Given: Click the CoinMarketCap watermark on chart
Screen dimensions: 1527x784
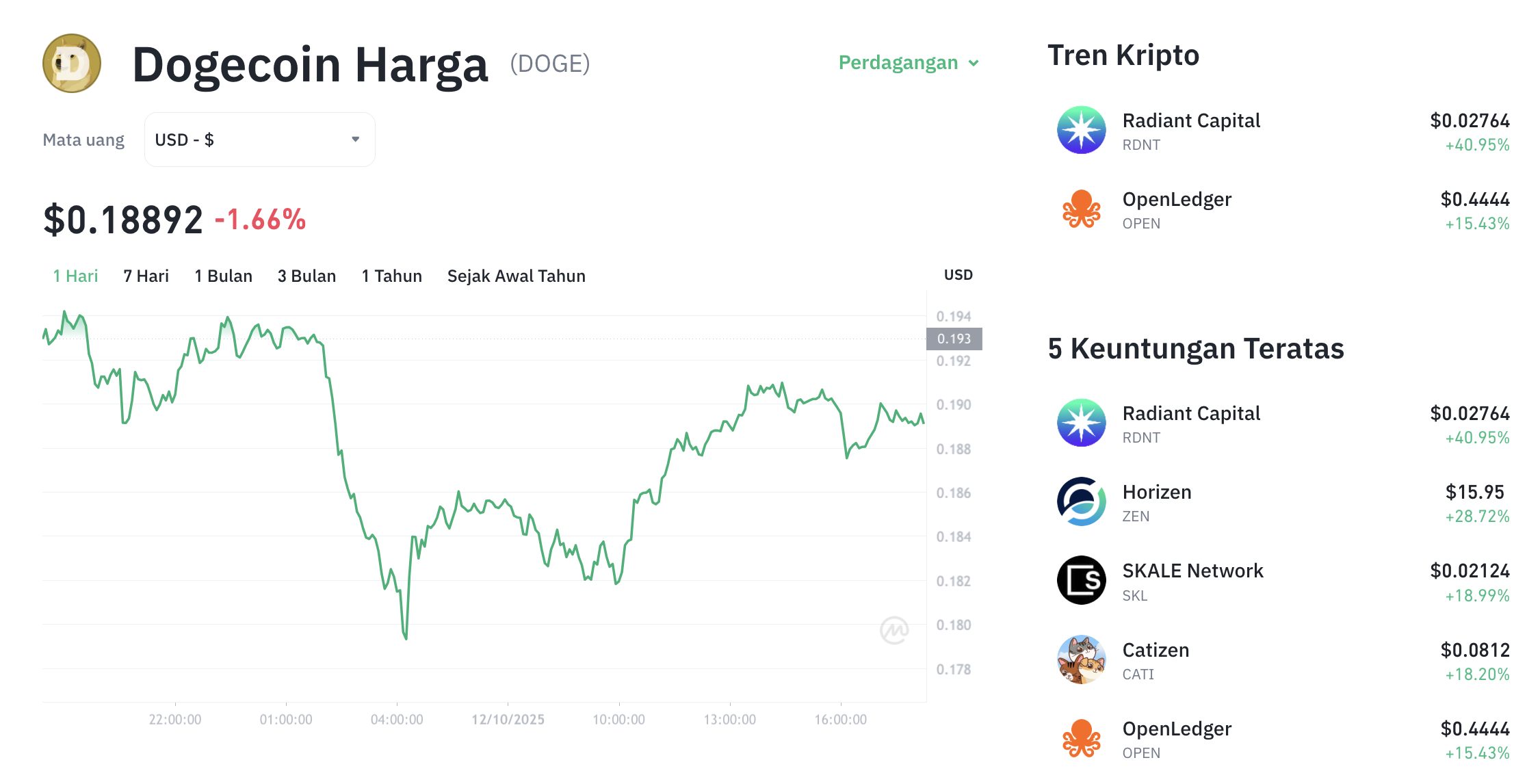Looking at the screenshot, I should pyautogui.click(x=894, y=630).
